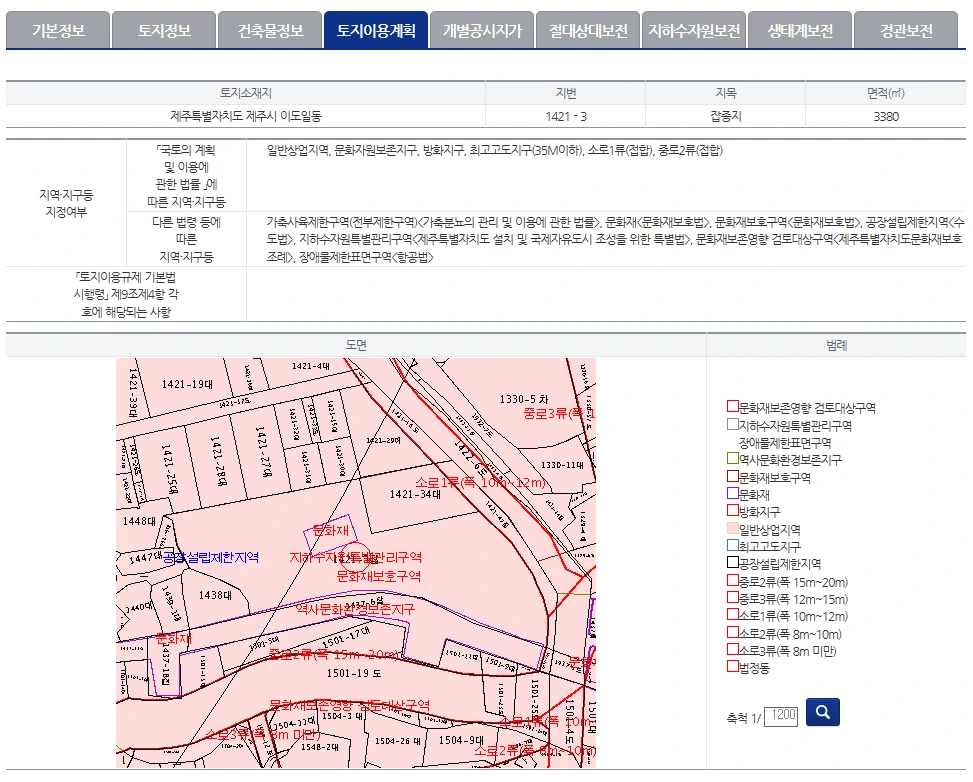Toggle the 법정동 legend checkbox
The width and height of the screenshot is (973, 782).
point(732,665)
